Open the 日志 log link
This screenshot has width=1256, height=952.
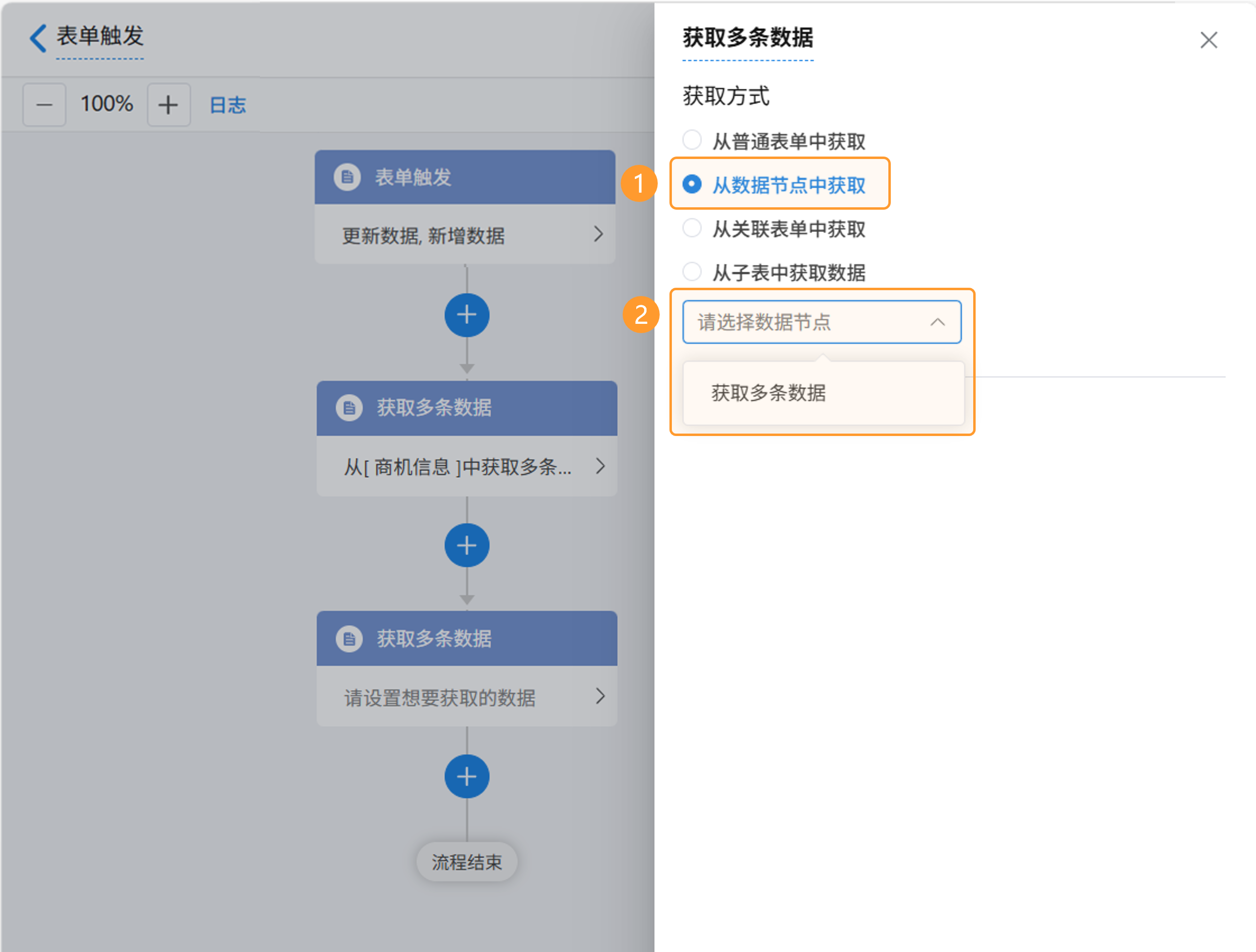coord(228,105)
